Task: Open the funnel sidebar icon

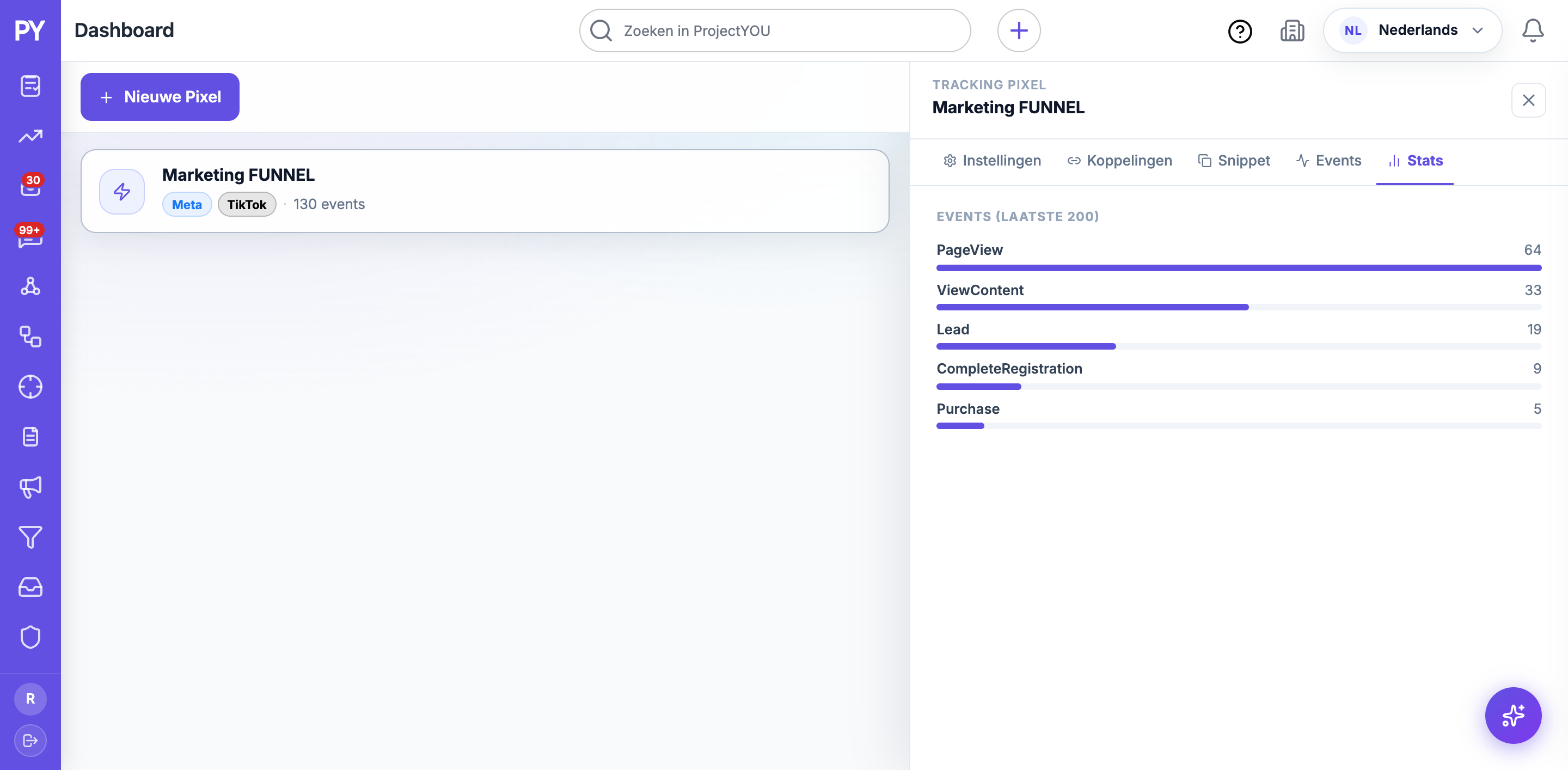Action: pos(30,537)
